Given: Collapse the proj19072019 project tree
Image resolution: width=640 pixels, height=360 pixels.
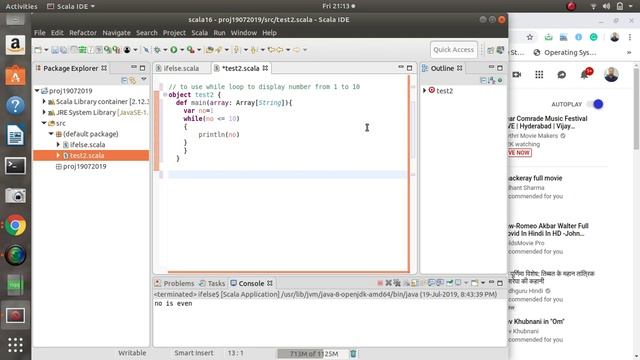Looking at the screenshot, I should [37, 91].
